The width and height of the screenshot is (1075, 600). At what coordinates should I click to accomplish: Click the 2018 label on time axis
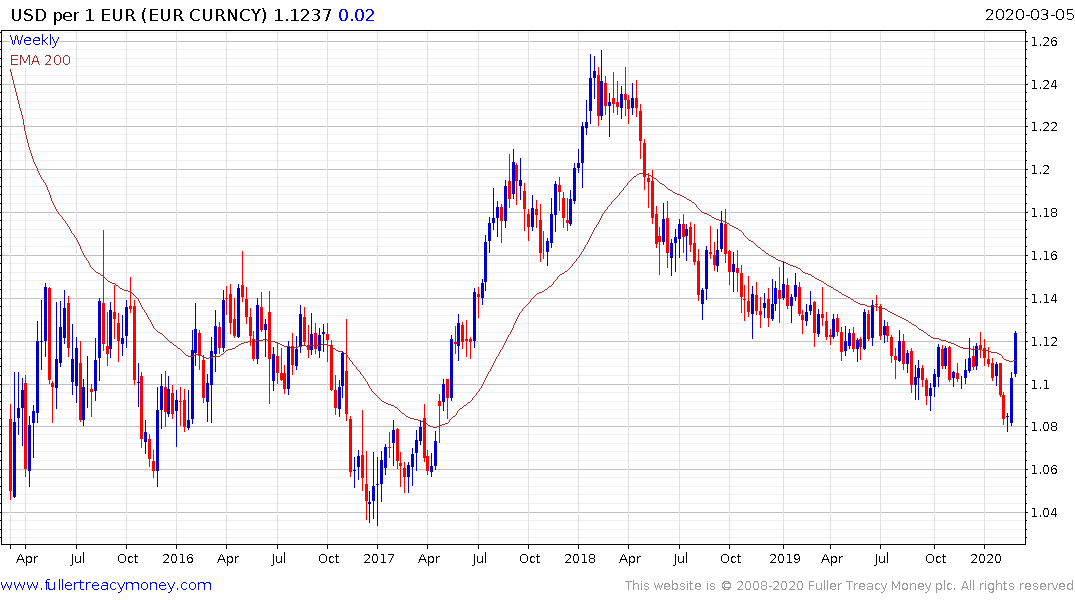(580, 559)
